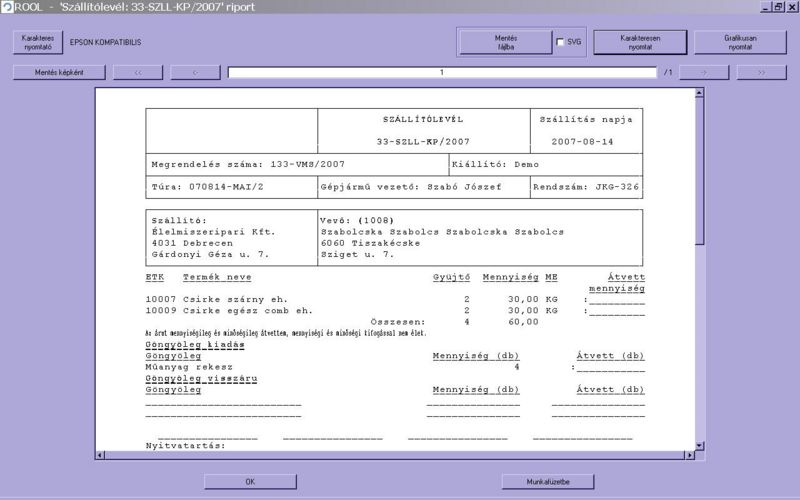Click the page number field
800x500 pixels.
(x=441, y=72)
